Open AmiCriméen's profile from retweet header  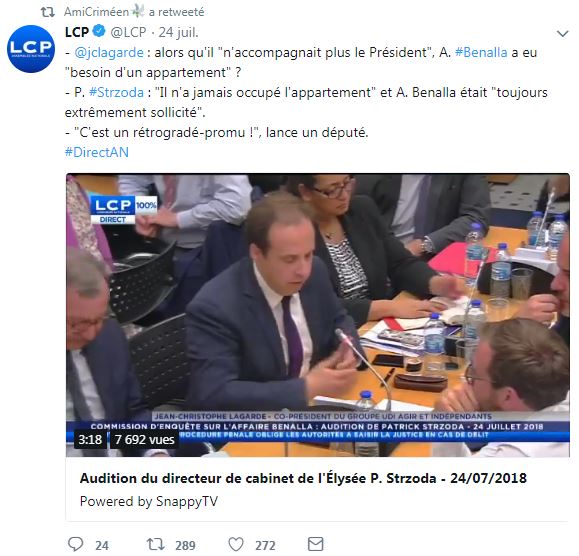pyautogui.click(x=96, y=12)
